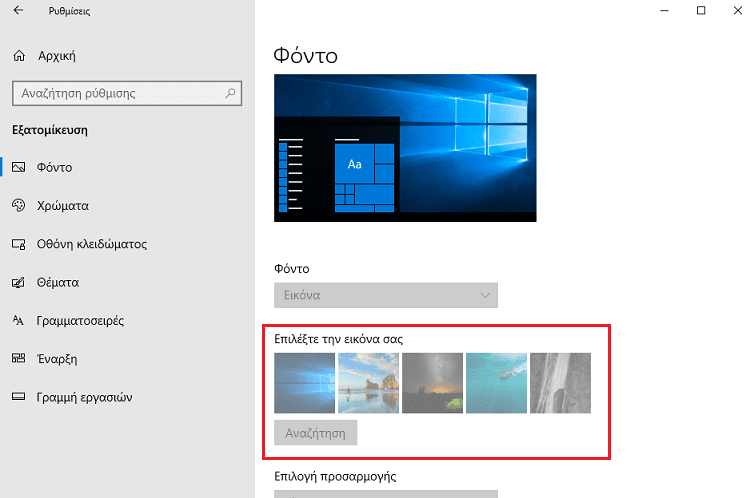Image resolution: width=750 pixels, height=498 pixels.
Task: Choose the gray cliff wallpaper thumbnail
Action: pyautogui.click(x=560, y=383)
